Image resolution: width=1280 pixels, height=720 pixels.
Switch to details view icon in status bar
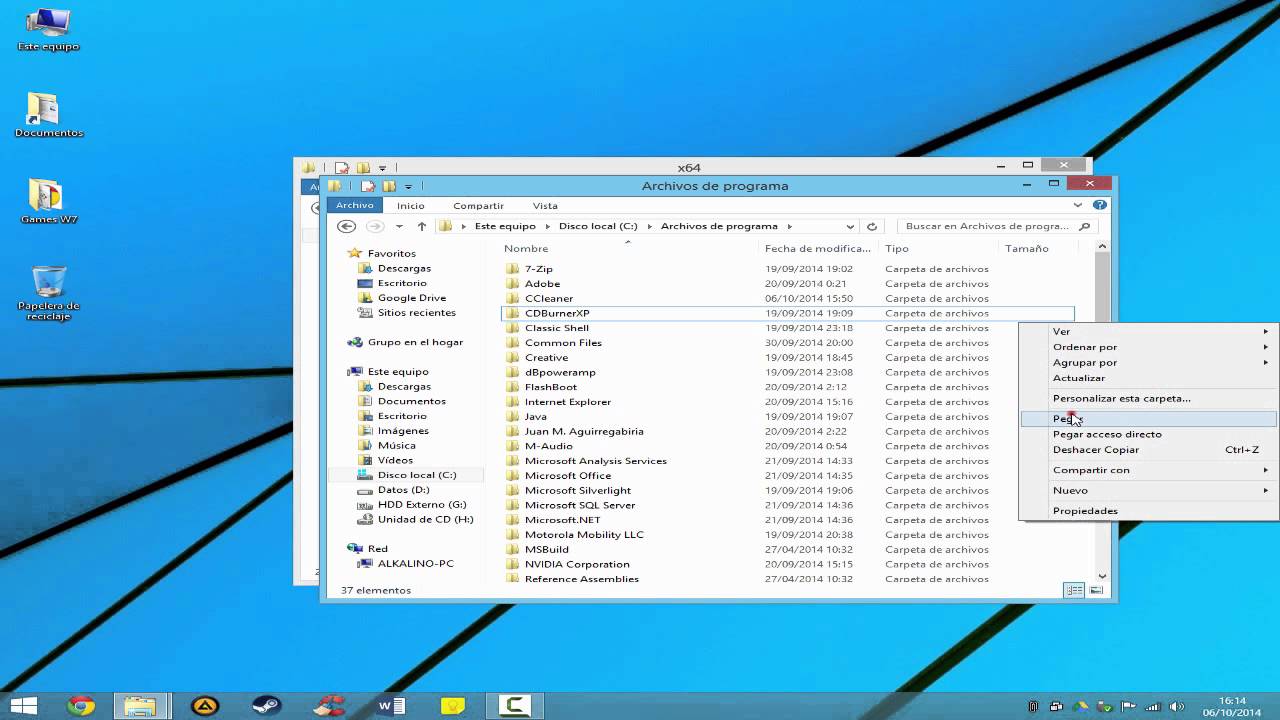point(1074,590)
